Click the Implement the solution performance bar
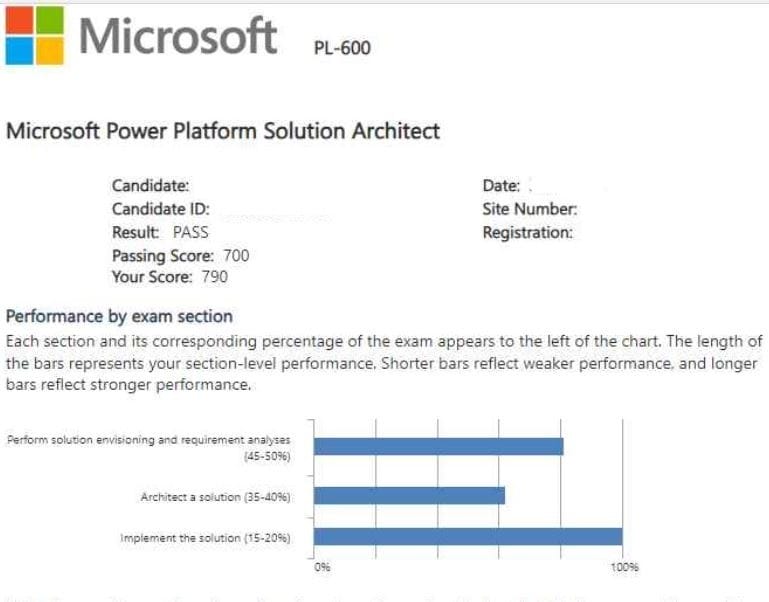Screen dimensions: 769x602 467,537
